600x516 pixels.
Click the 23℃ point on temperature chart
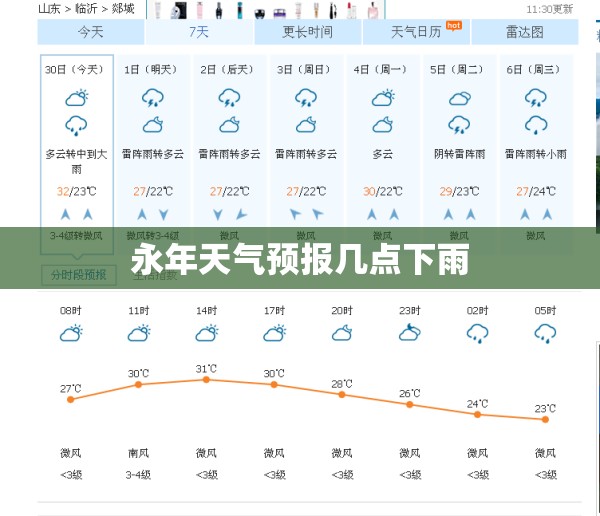click(545, 420)
